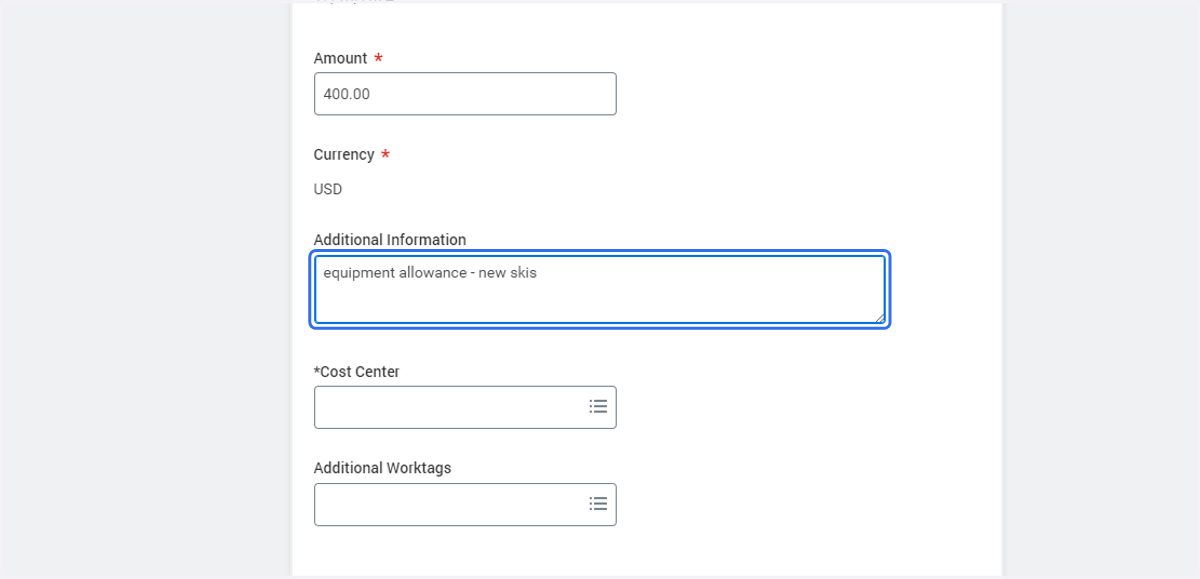The height and width of the screenshot is (579, 1200).
Task: Open the Cost Center prompt list icon
Action: [x=598, y=407]
